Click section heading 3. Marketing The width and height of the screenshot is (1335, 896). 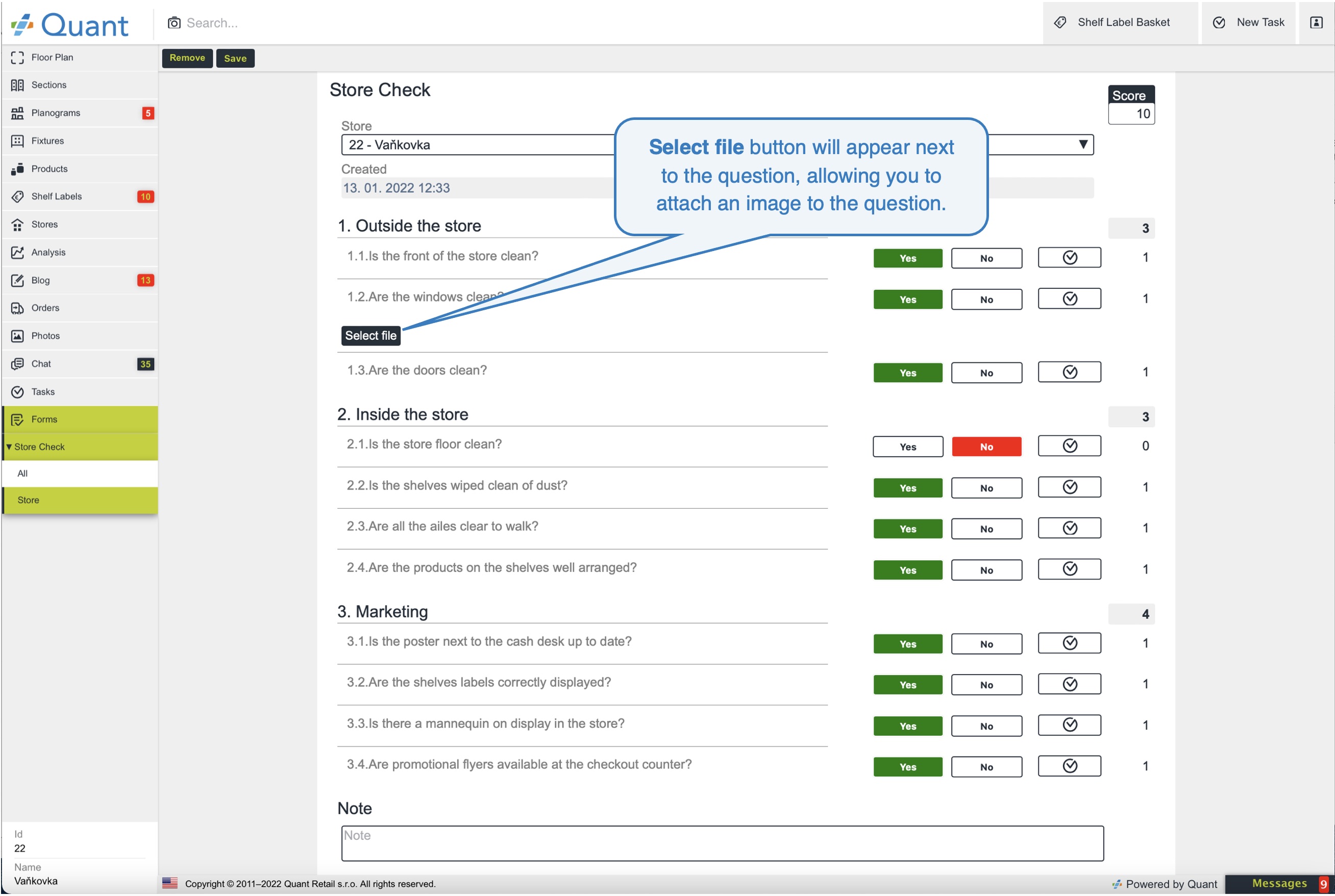[382, 612]
